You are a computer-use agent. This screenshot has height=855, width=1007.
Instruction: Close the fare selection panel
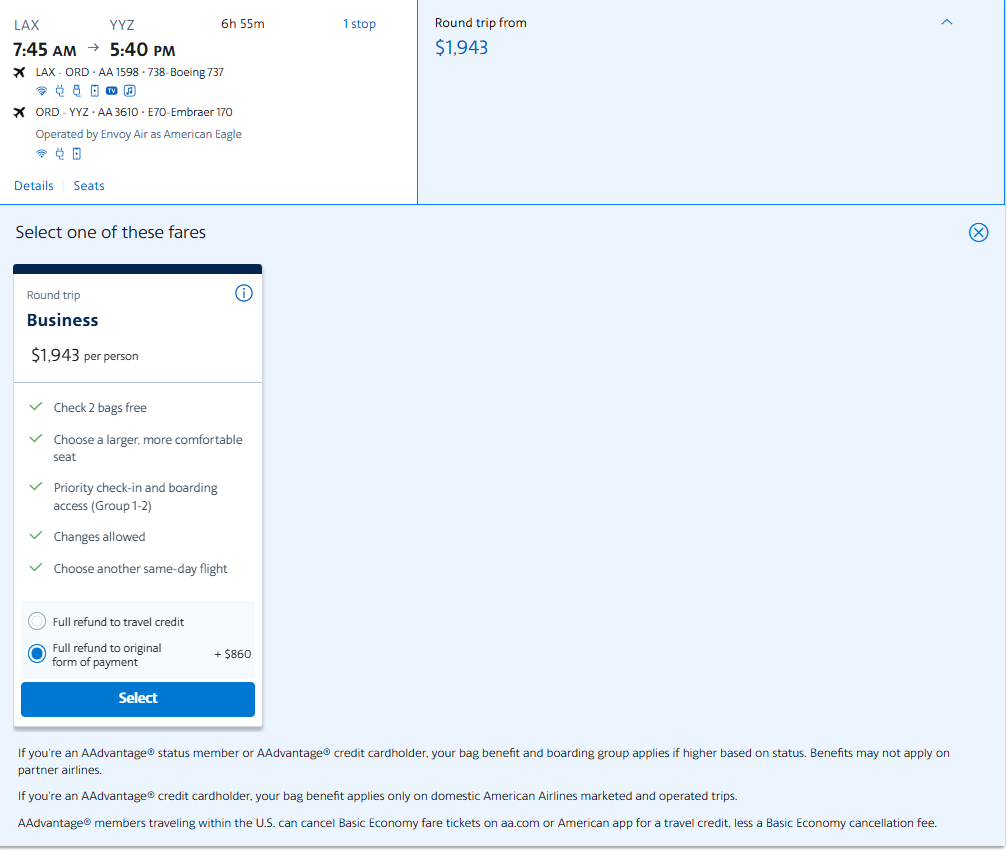pos(978,233)
